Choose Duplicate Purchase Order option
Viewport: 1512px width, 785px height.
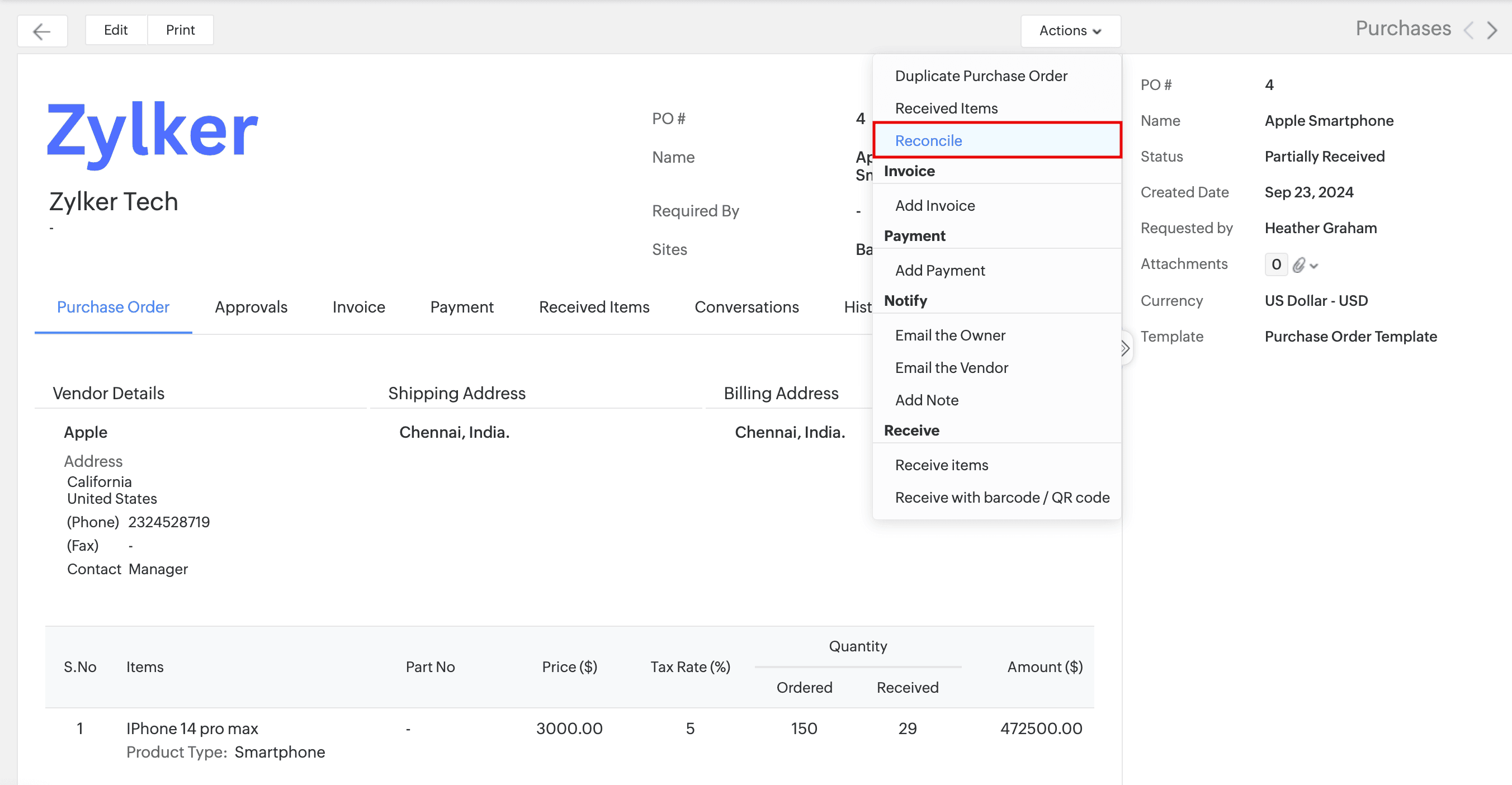[981, 75]
